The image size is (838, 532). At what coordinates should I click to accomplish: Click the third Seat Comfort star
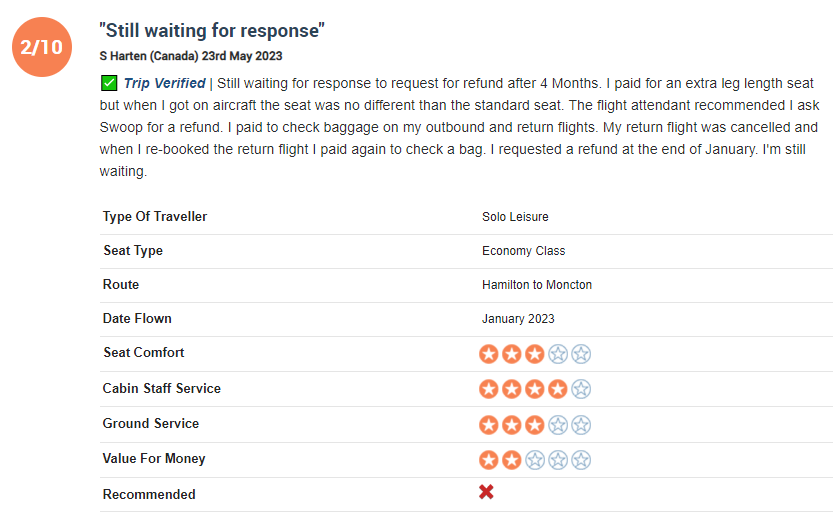(534, 354)
